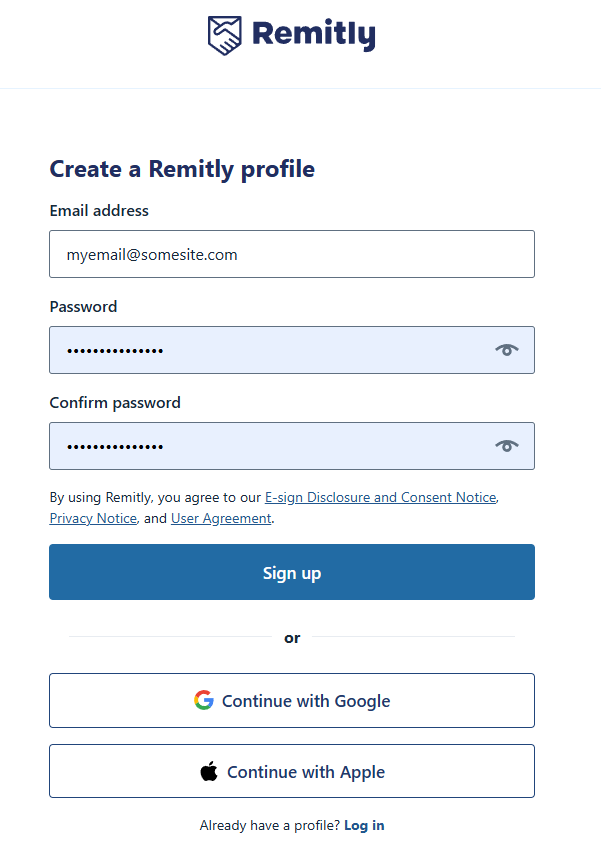Choose Continue with Google button text
The width and height of the screenshot is (601, 852).
[x=306, y=701]
